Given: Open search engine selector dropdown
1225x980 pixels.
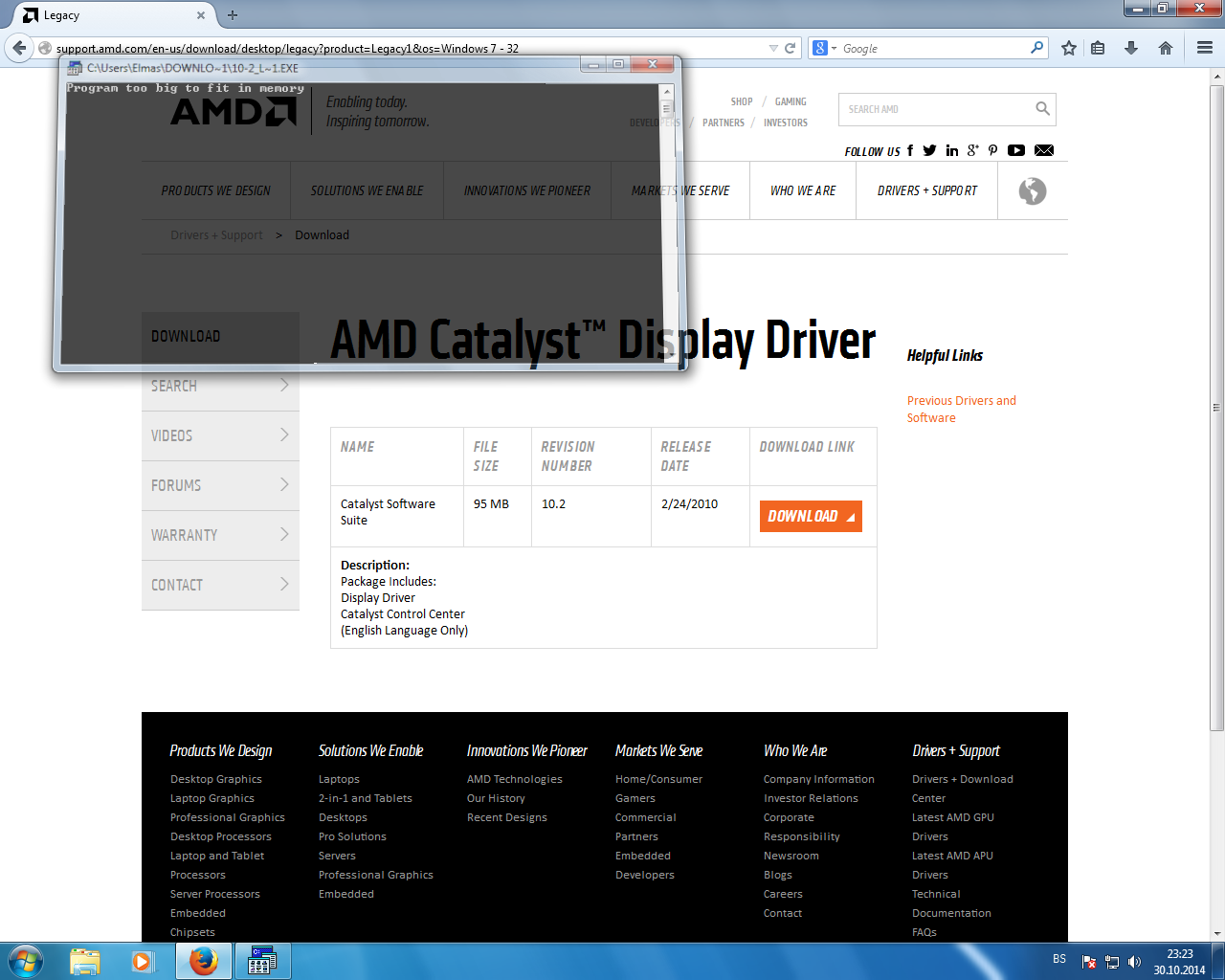Looking at the screenshot, I should [x=824, y=48].
